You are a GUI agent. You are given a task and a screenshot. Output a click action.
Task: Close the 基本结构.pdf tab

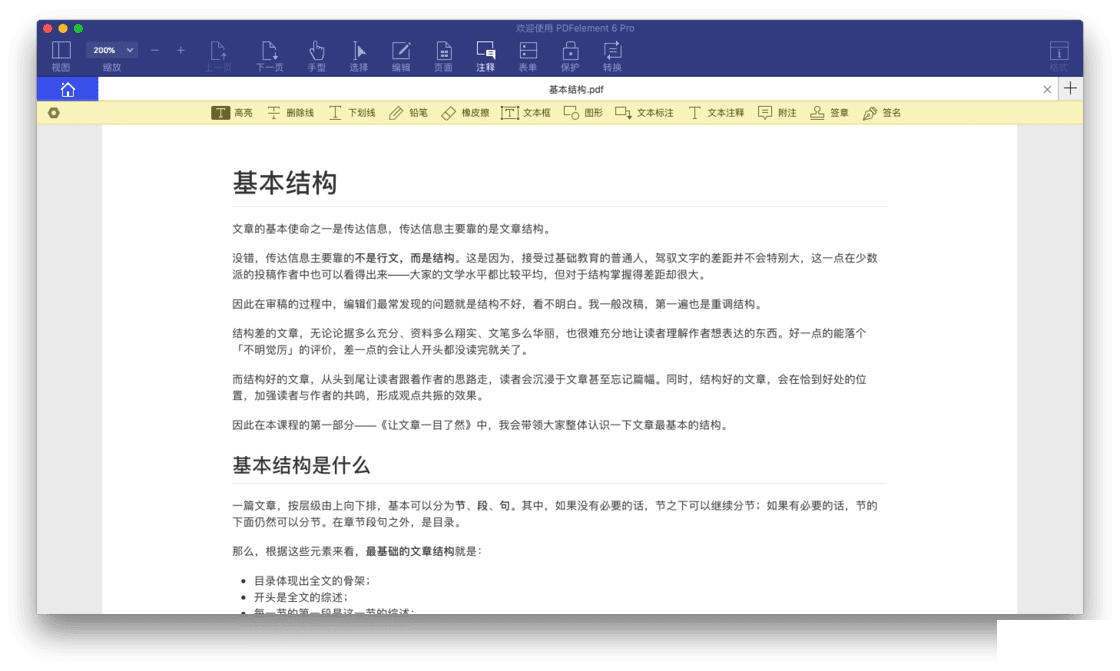pyautogui.click(x=1047, y=89)
